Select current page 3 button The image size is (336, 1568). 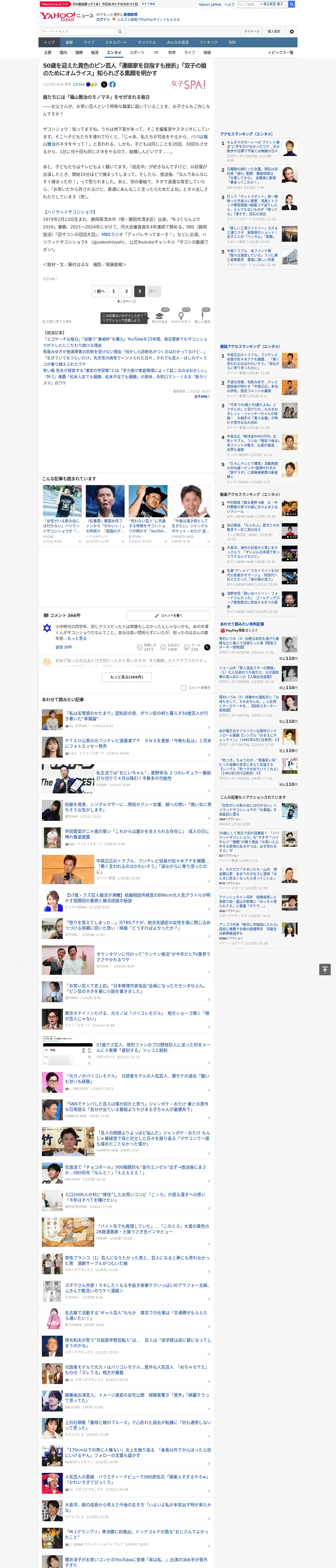(140, 291)
